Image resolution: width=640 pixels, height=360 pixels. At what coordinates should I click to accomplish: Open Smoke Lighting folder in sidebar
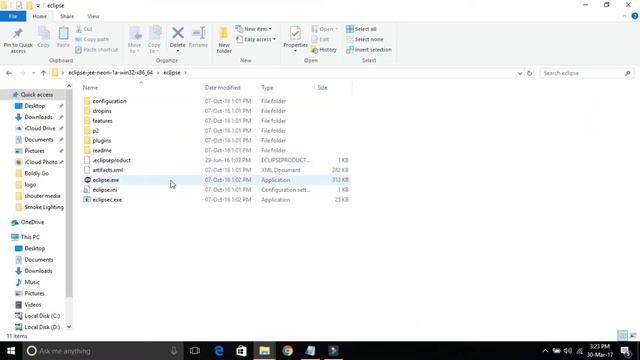44,207
